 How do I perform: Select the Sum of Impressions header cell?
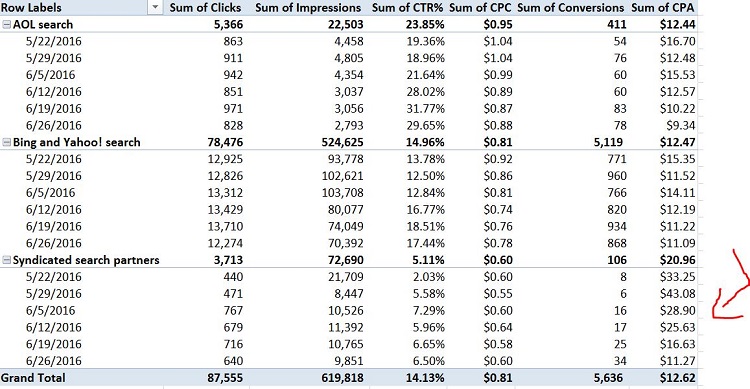tap(308, 8)
